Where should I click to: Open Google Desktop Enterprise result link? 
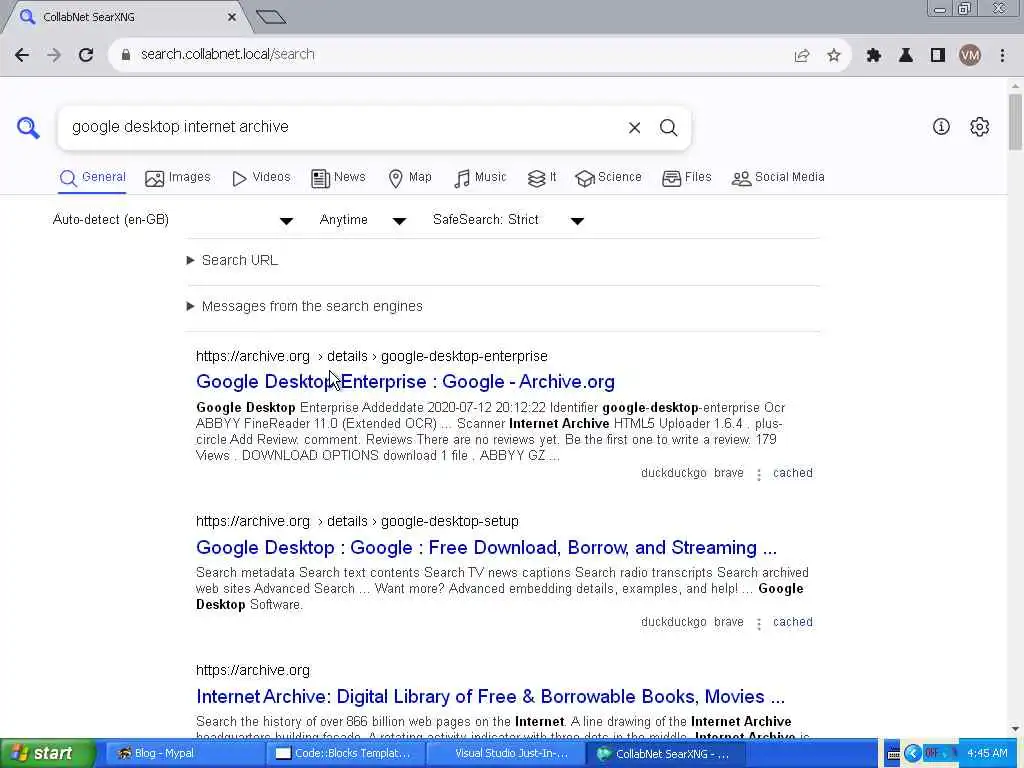pyautogui.click(x=405, y=382)
